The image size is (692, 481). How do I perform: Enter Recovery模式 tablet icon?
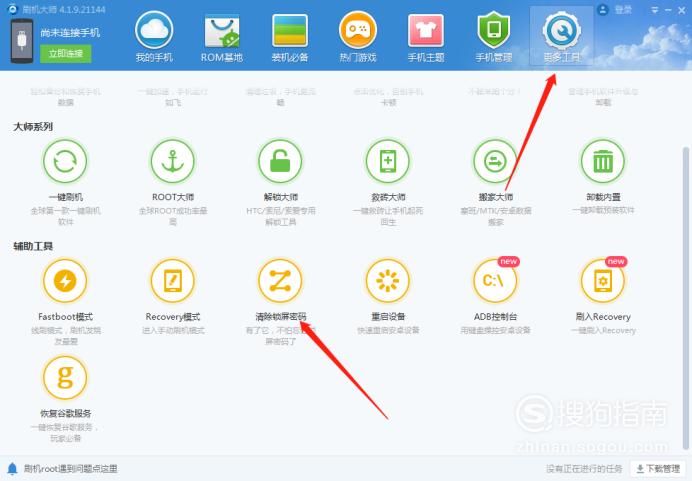[x=173, y=281]
